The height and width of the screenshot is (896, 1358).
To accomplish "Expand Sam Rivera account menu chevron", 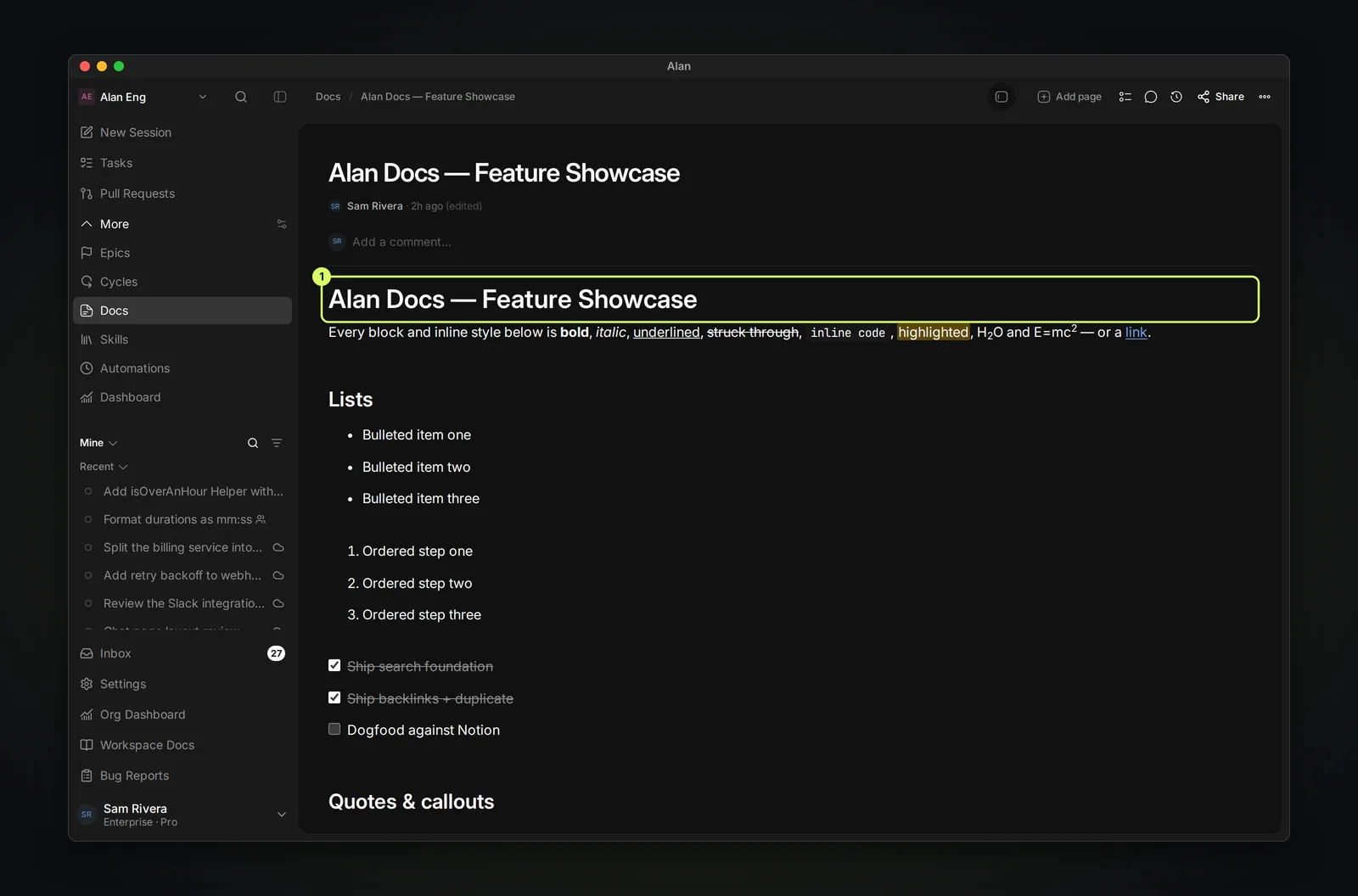I will tap(282, 815).
